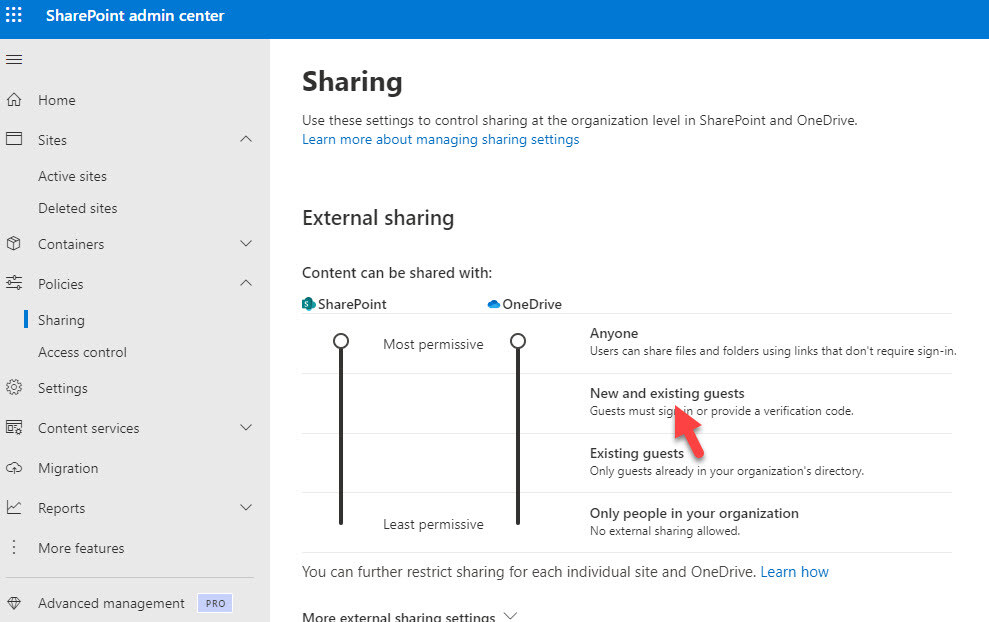Click the Home house icon
This screenshot has width=989, height=622.
14,100
